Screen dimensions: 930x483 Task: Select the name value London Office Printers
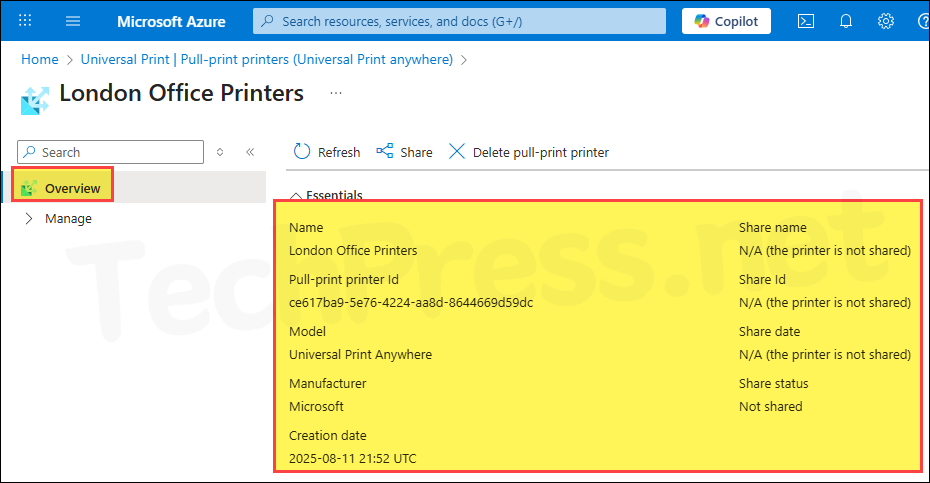[353, 250]
